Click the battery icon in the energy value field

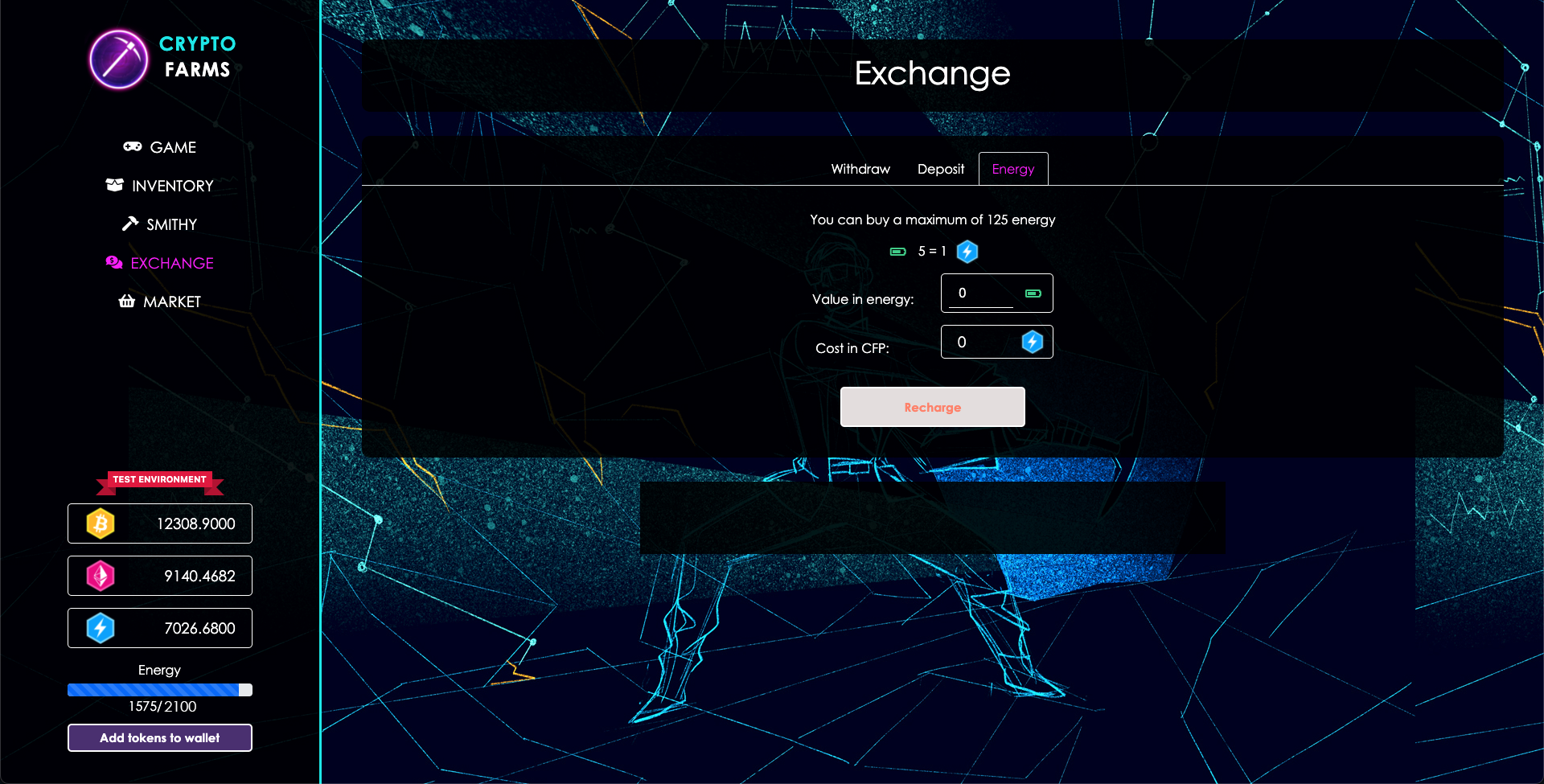(1033, 293)
